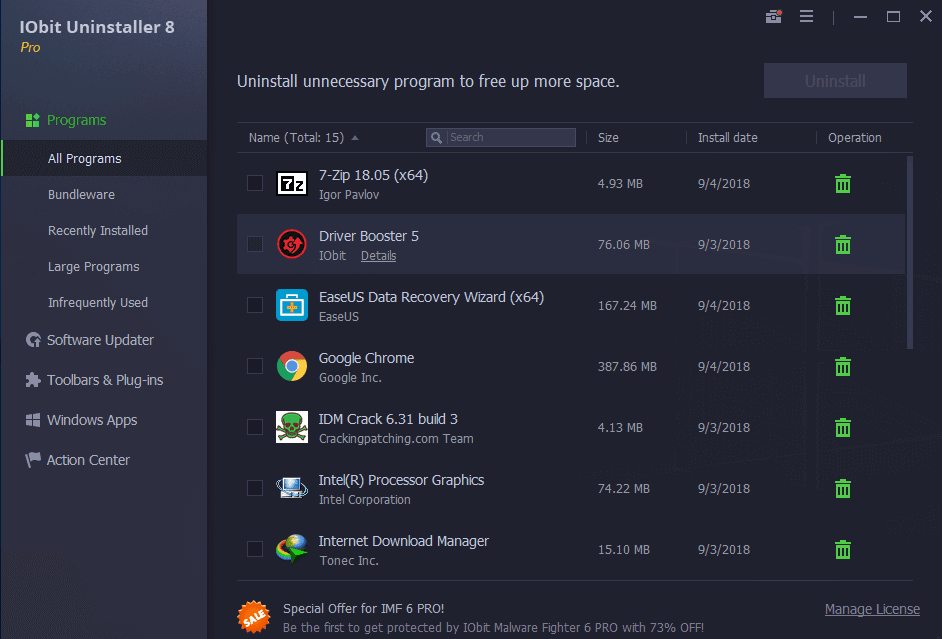942x639 pixels.
Task: Show Large Programs
Action: click(94, 267)
